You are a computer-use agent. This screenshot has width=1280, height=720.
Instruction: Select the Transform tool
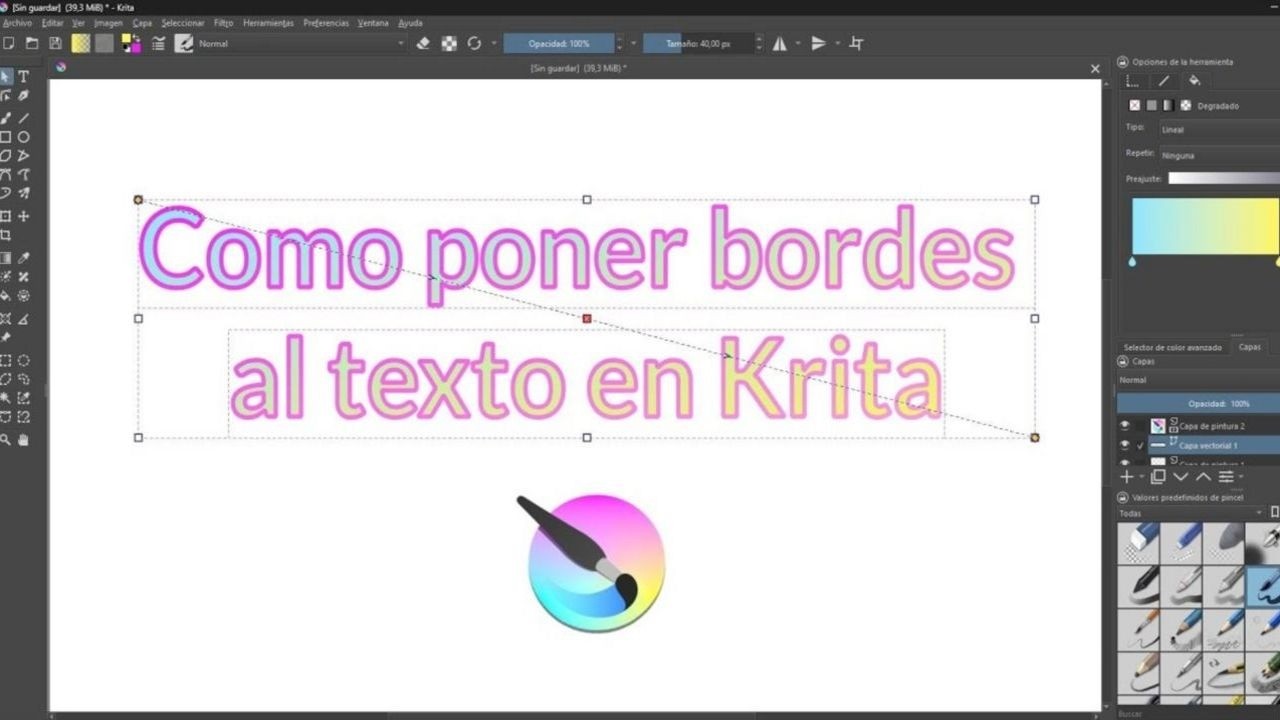coord(6,216)
